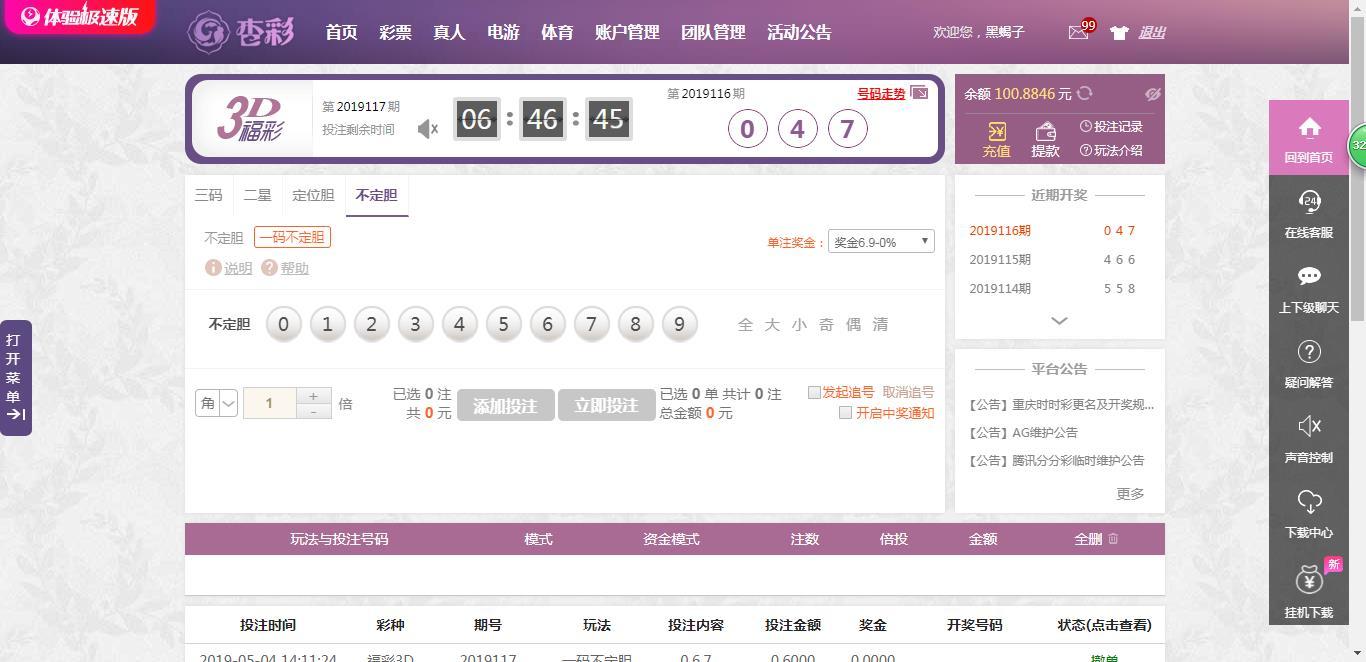The width and height of the screenshot is (1366, 662).
Task: Expand recent draw results chevron
Action: tap(1059, 321)
